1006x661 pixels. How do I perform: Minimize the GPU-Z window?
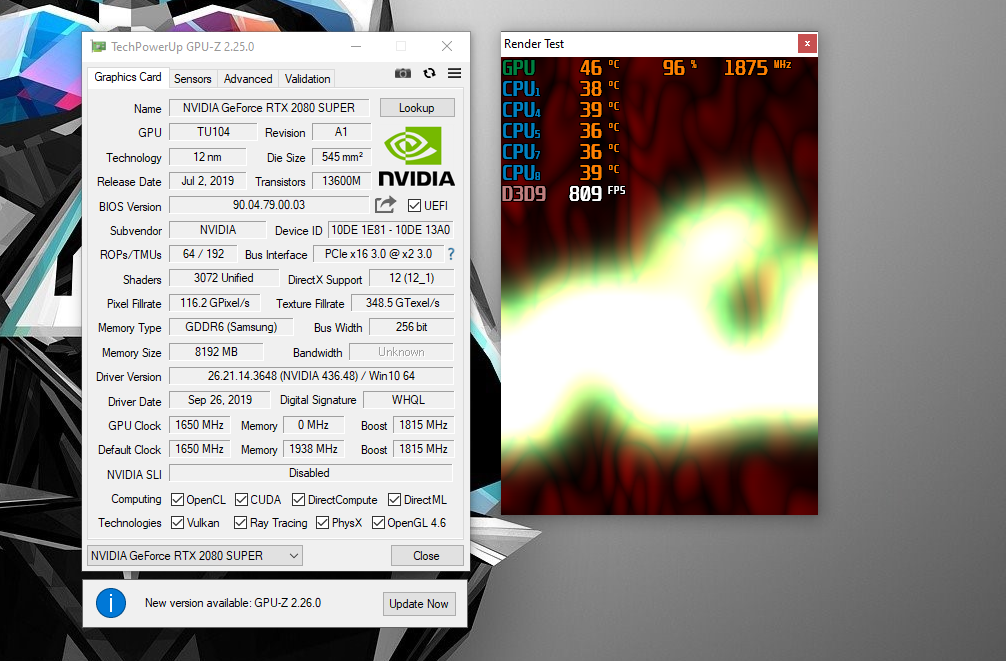[x=356, y=46]
